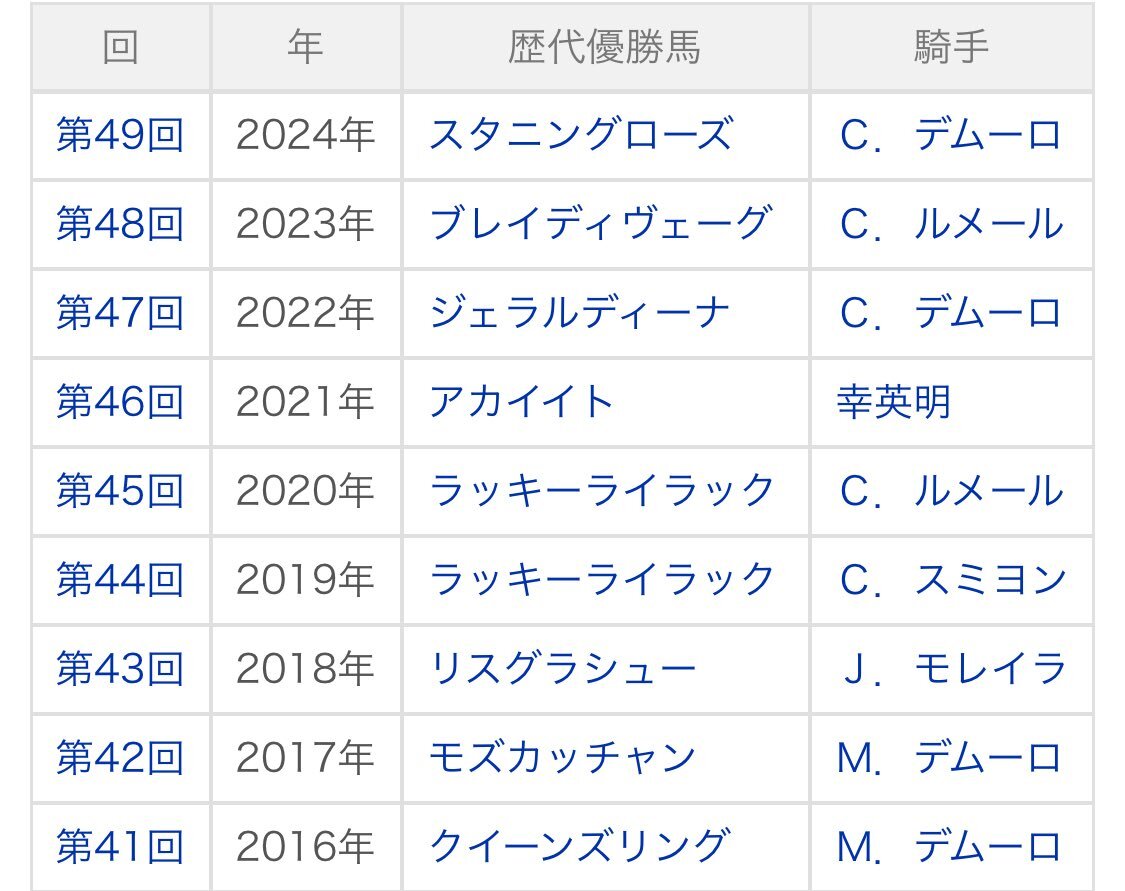Open the 第41回 race result link
This screenshot has width=1125, height=891.
coord(120,847)
